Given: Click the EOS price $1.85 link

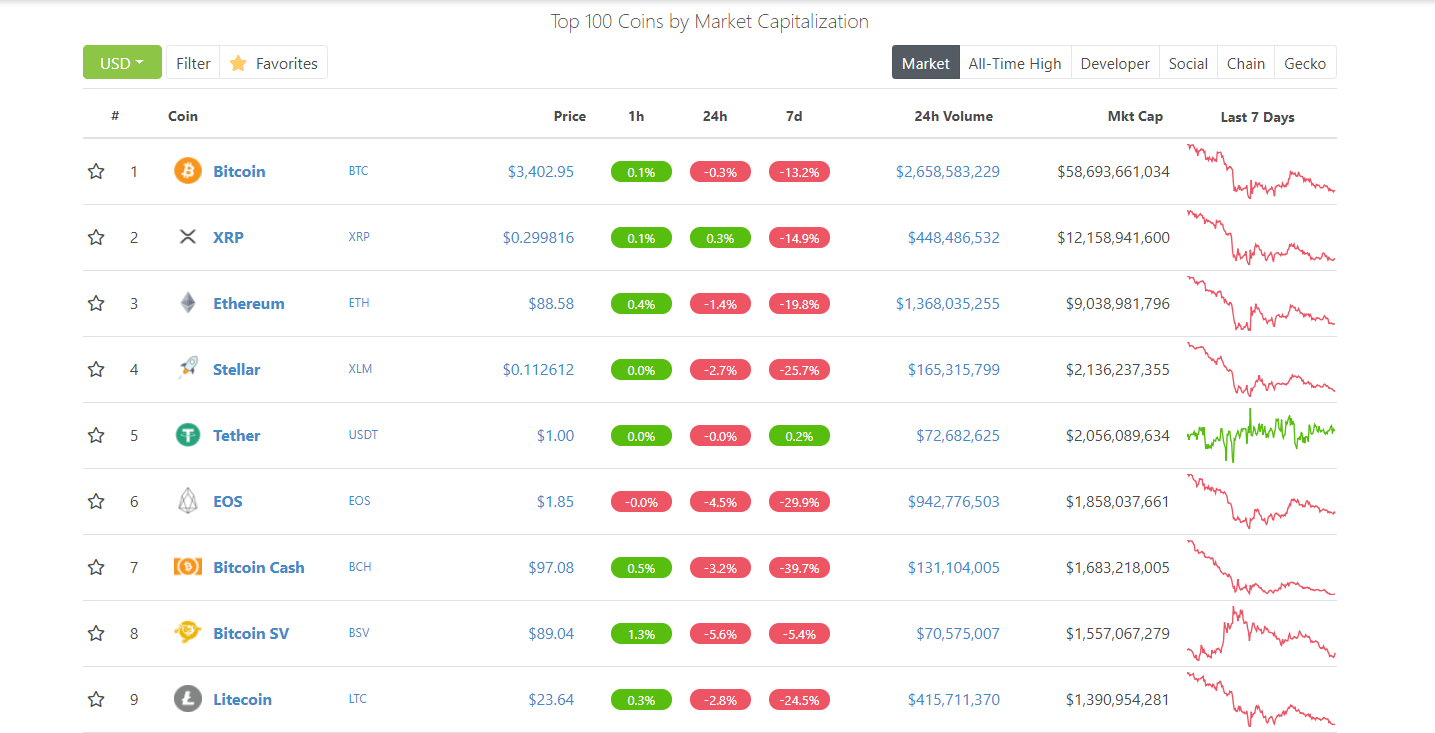Looking at the screenshot, I should tap(555, 501).
